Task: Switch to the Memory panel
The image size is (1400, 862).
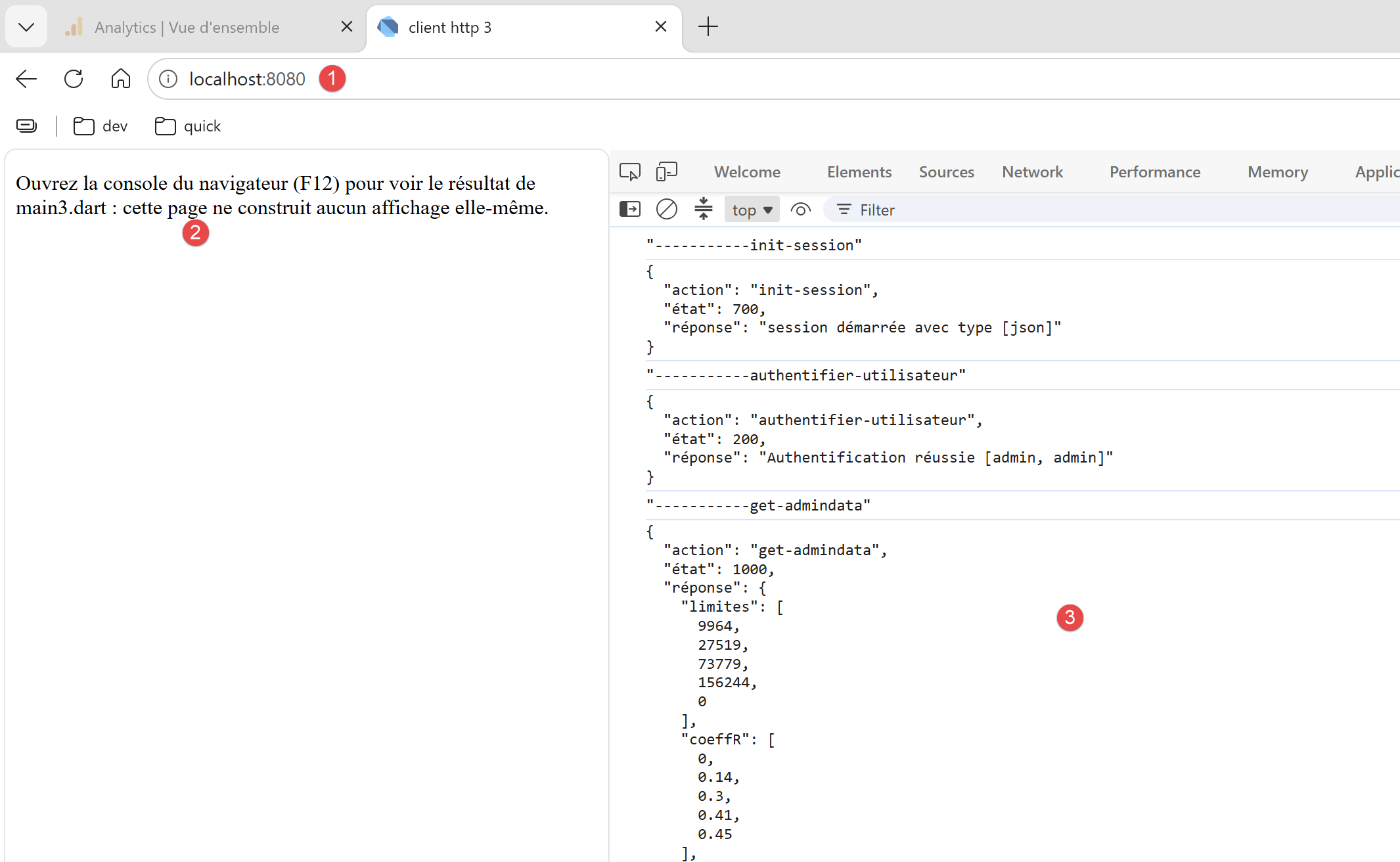Action: pos(1278,172)
